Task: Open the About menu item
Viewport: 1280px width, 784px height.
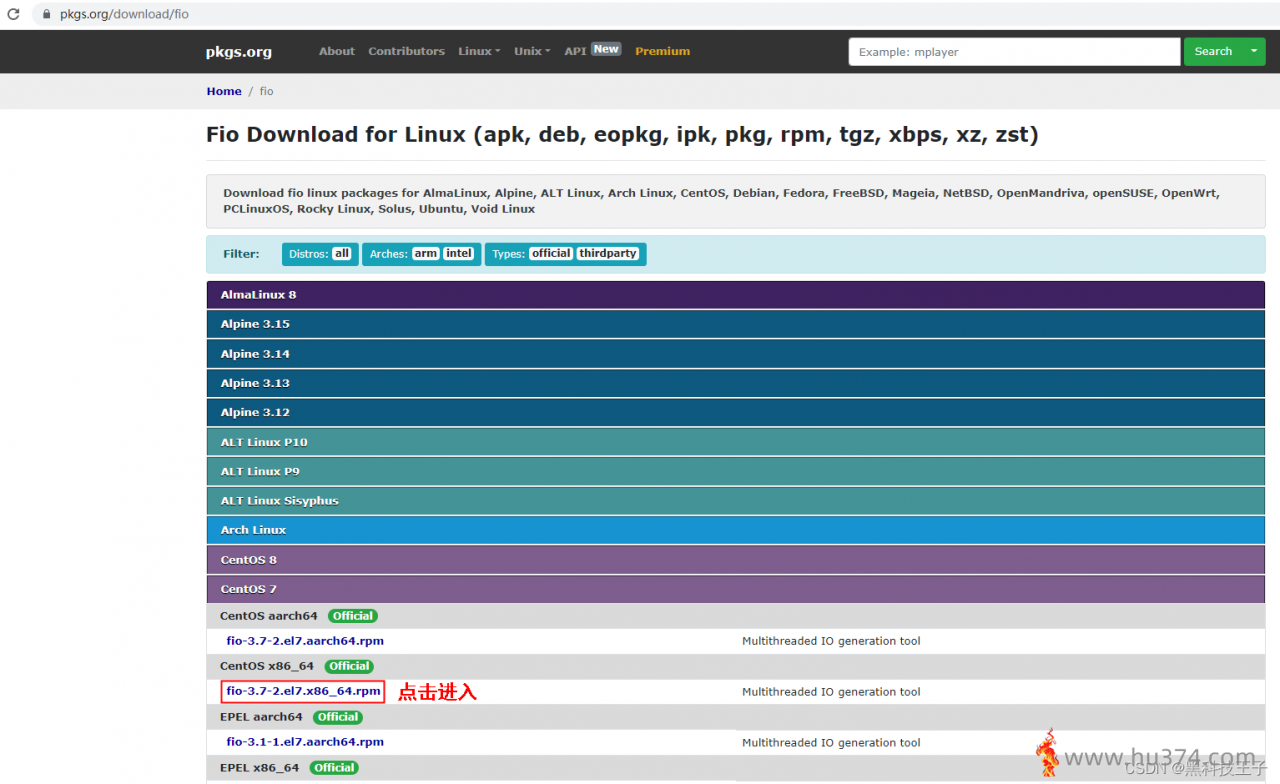Action: click(x=337, y=51)
